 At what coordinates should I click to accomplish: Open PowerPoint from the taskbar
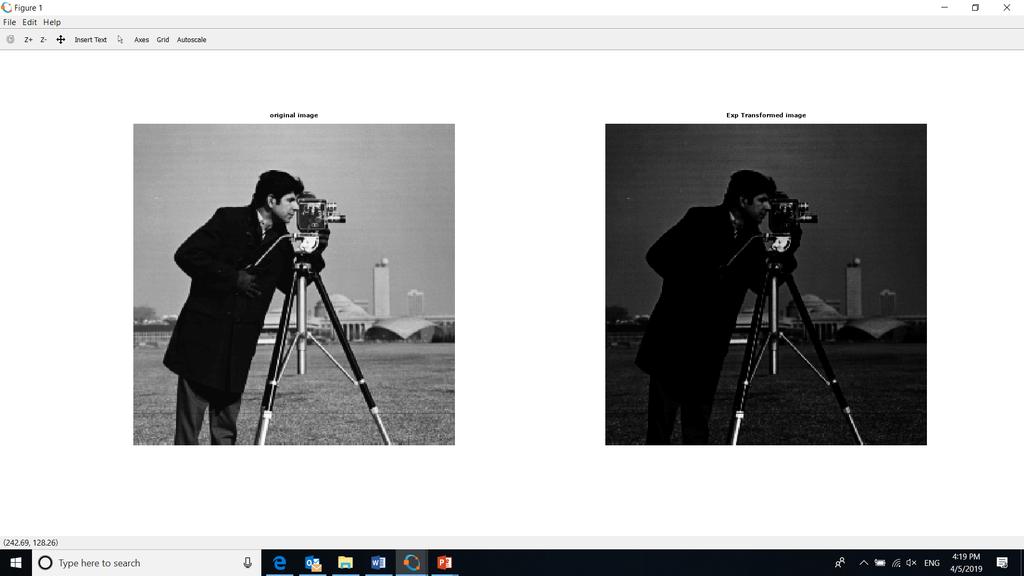coord(444,563)
